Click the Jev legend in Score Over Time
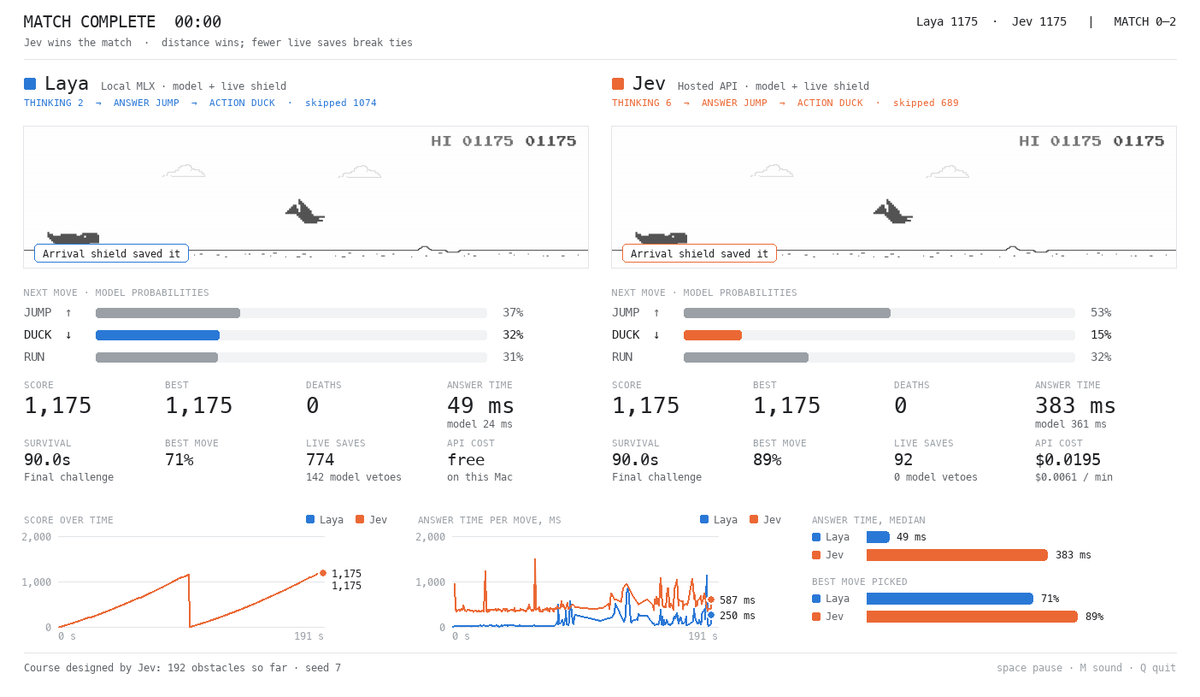 371,520
